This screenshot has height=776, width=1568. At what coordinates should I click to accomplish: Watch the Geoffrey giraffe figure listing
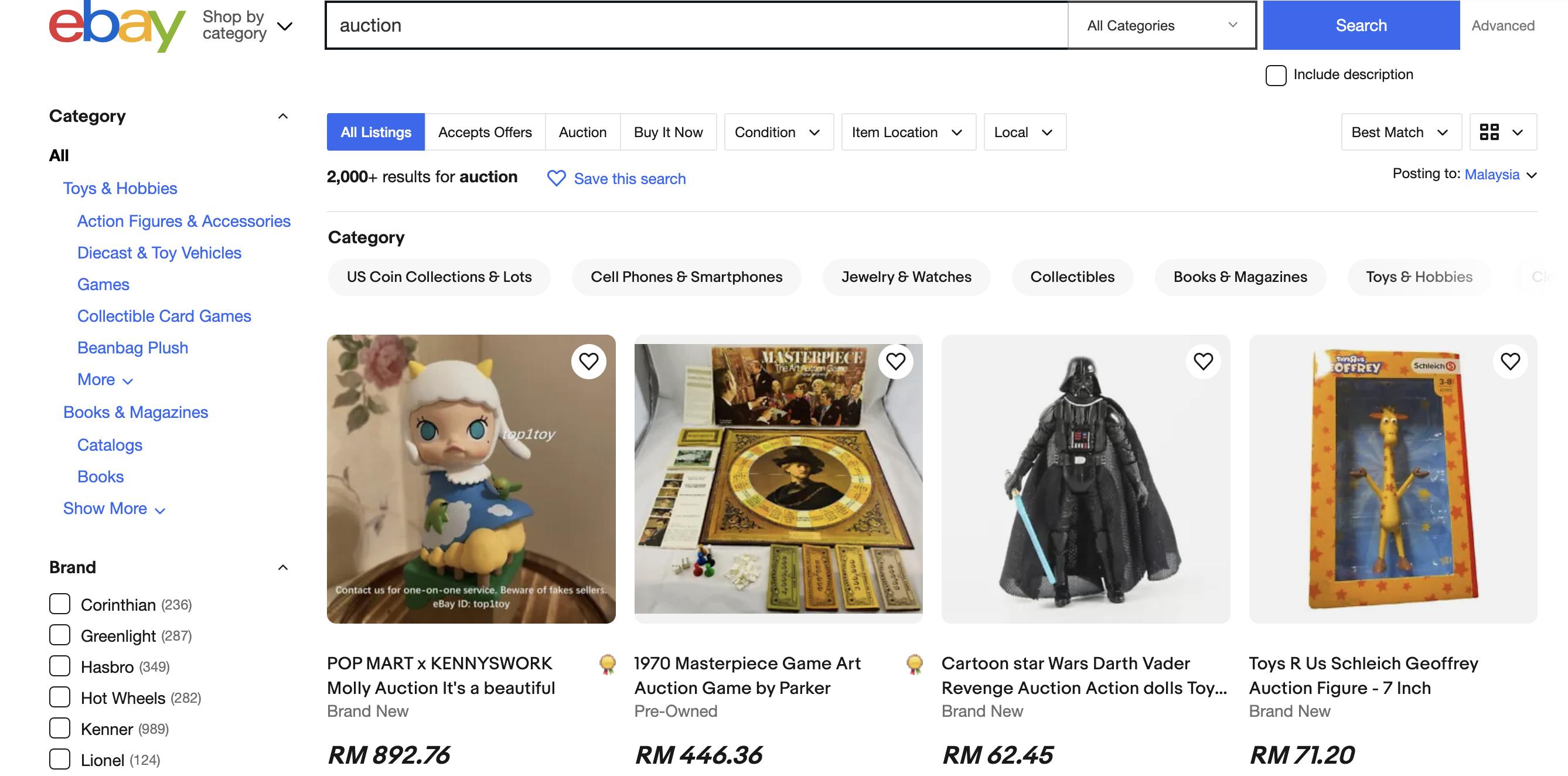click(x=1510, y=362)
